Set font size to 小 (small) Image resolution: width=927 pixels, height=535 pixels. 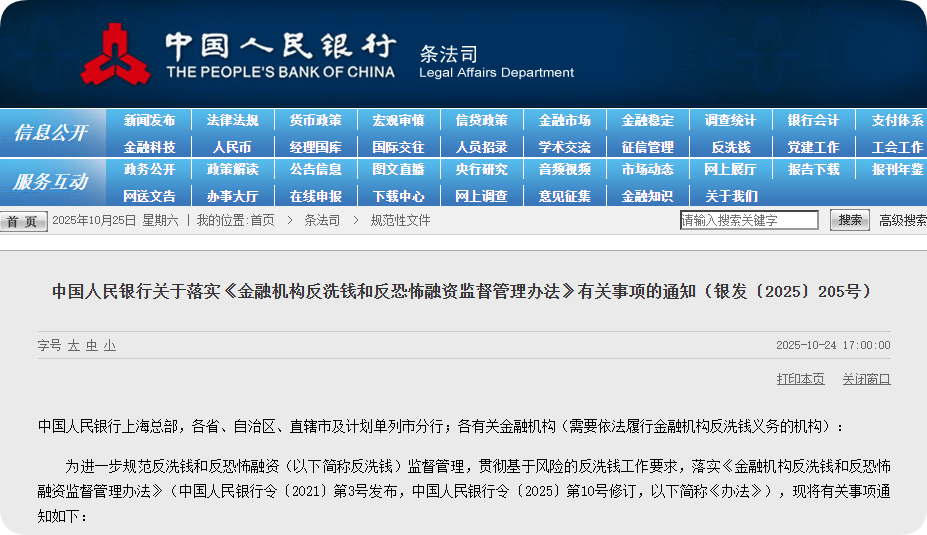(110, 345)
